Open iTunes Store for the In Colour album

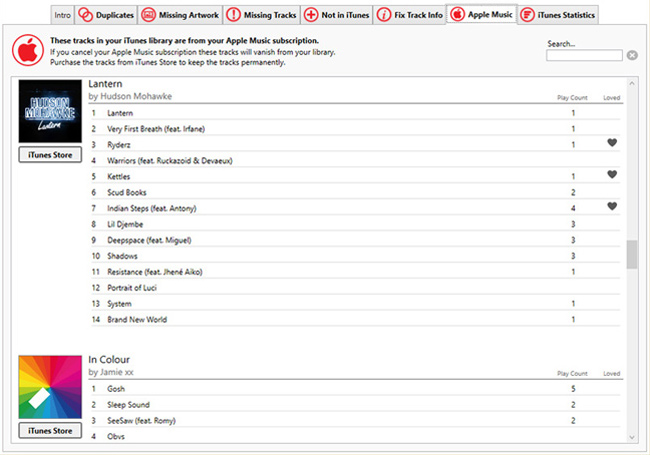pyautogui.click(x=50, y=431)
